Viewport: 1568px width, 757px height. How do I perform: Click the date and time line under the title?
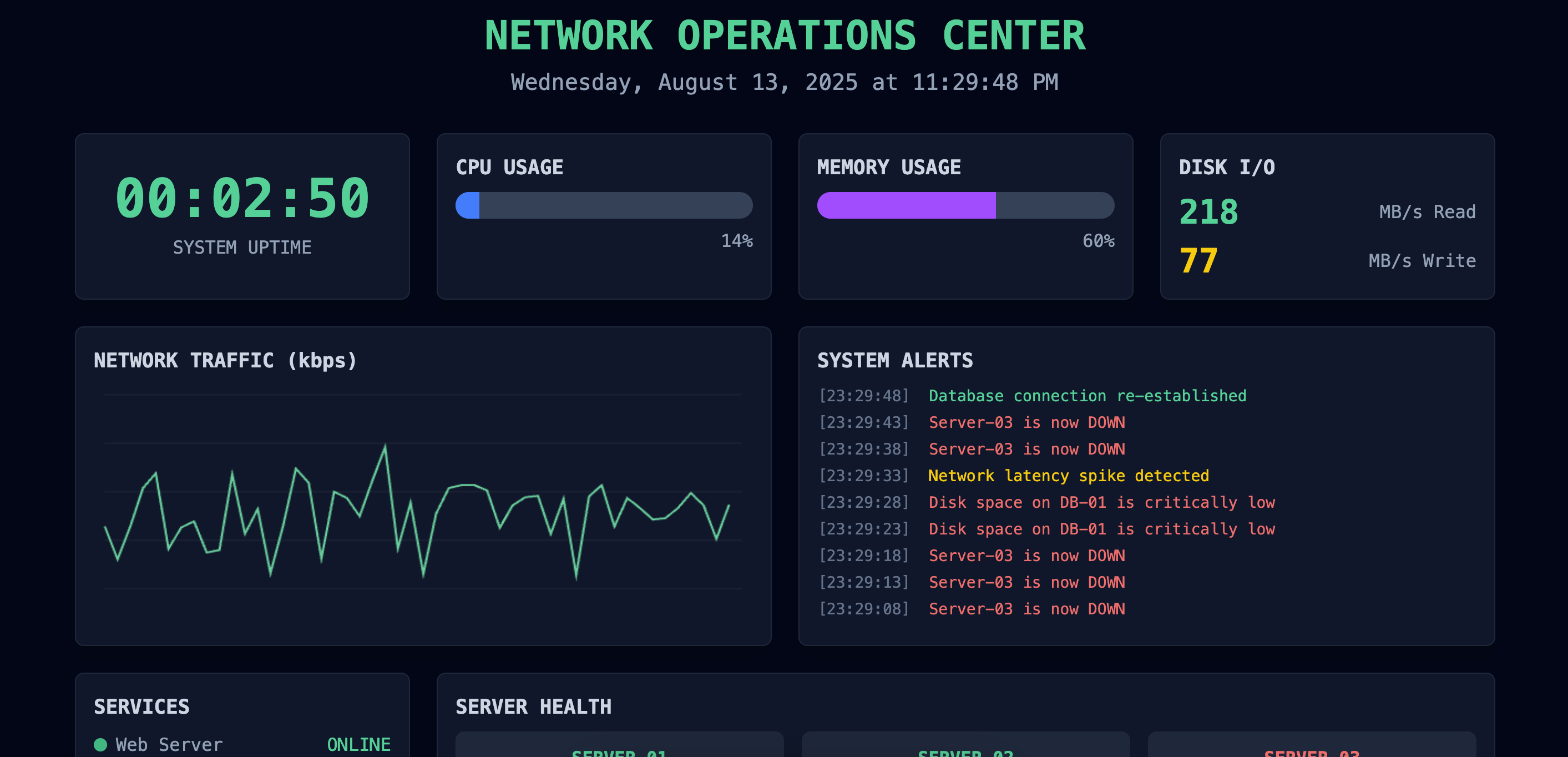(785, 82)
